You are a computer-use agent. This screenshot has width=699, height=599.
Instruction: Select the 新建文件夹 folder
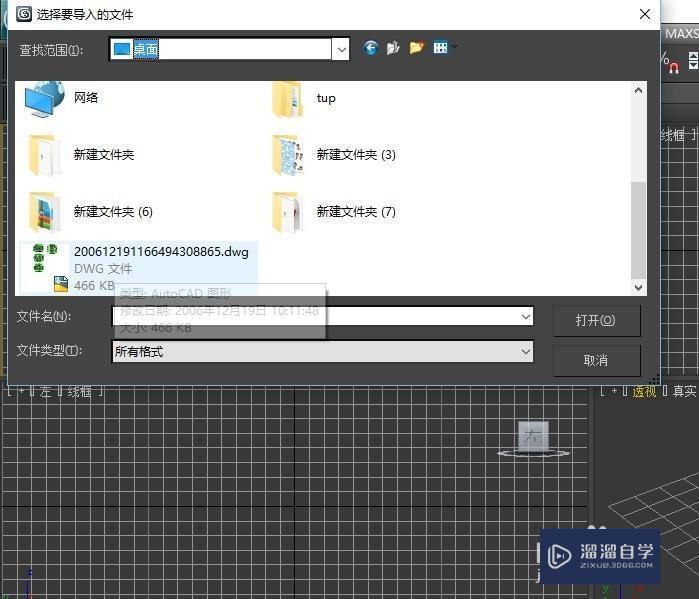pos(82,155)
